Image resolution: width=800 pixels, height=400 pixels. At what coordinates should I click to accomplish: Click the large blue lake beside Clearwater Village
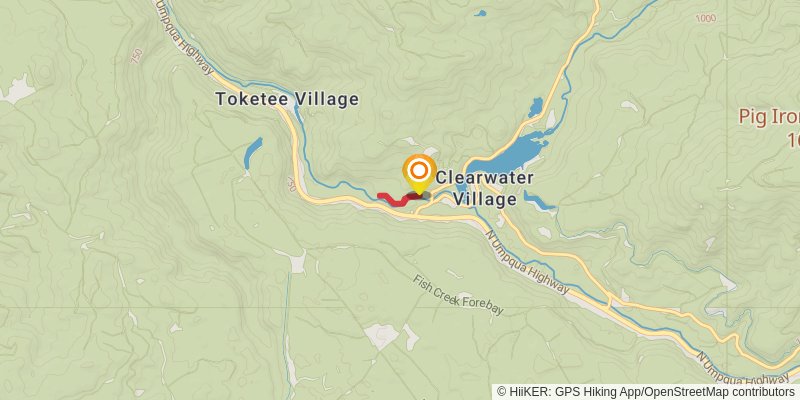point(507,154)
